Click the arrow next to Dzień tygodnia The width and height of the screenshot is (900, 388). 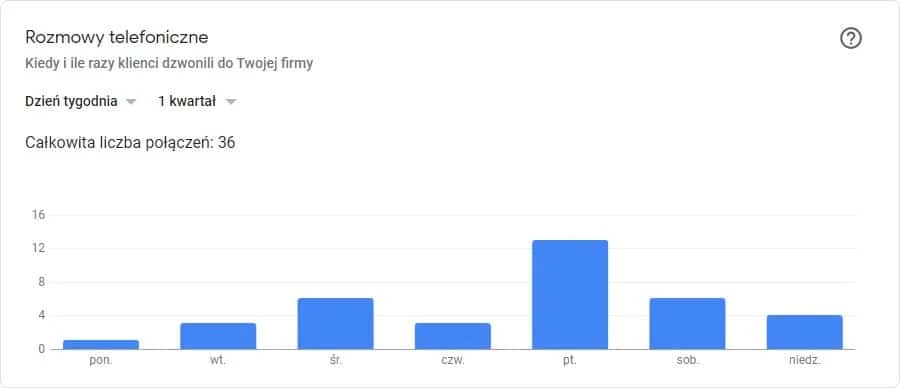click(131, 102)
